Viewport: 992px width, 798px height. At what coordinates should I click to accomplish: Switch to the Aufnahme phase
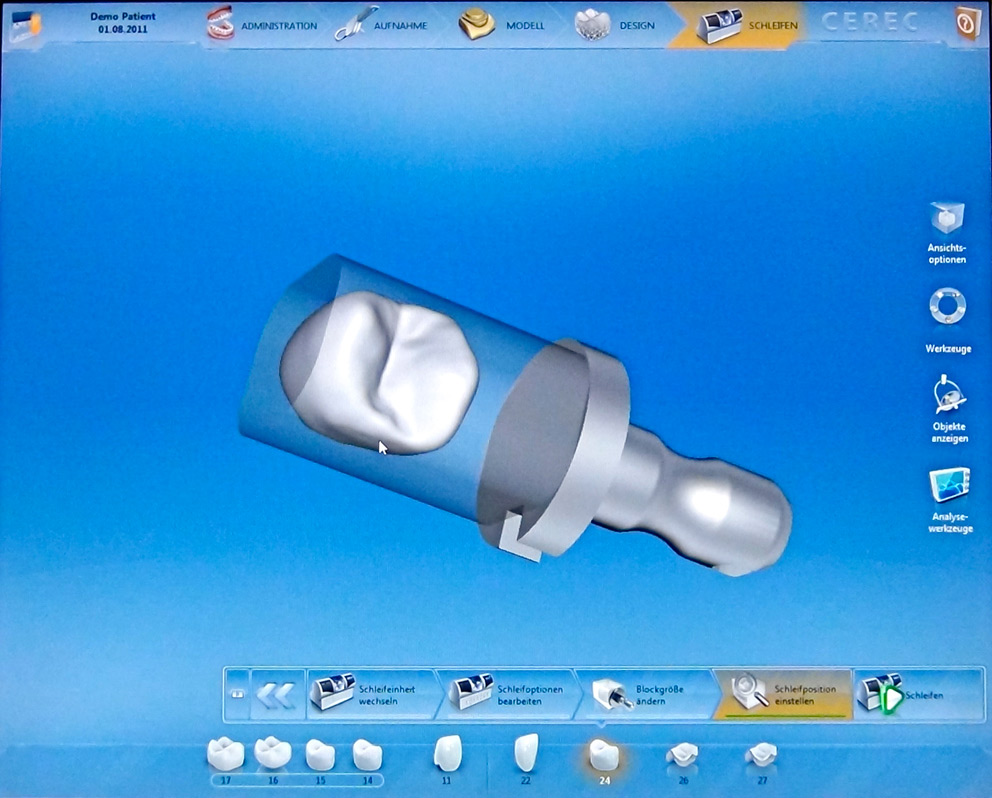pyautogui.click(x=387, y=25)
